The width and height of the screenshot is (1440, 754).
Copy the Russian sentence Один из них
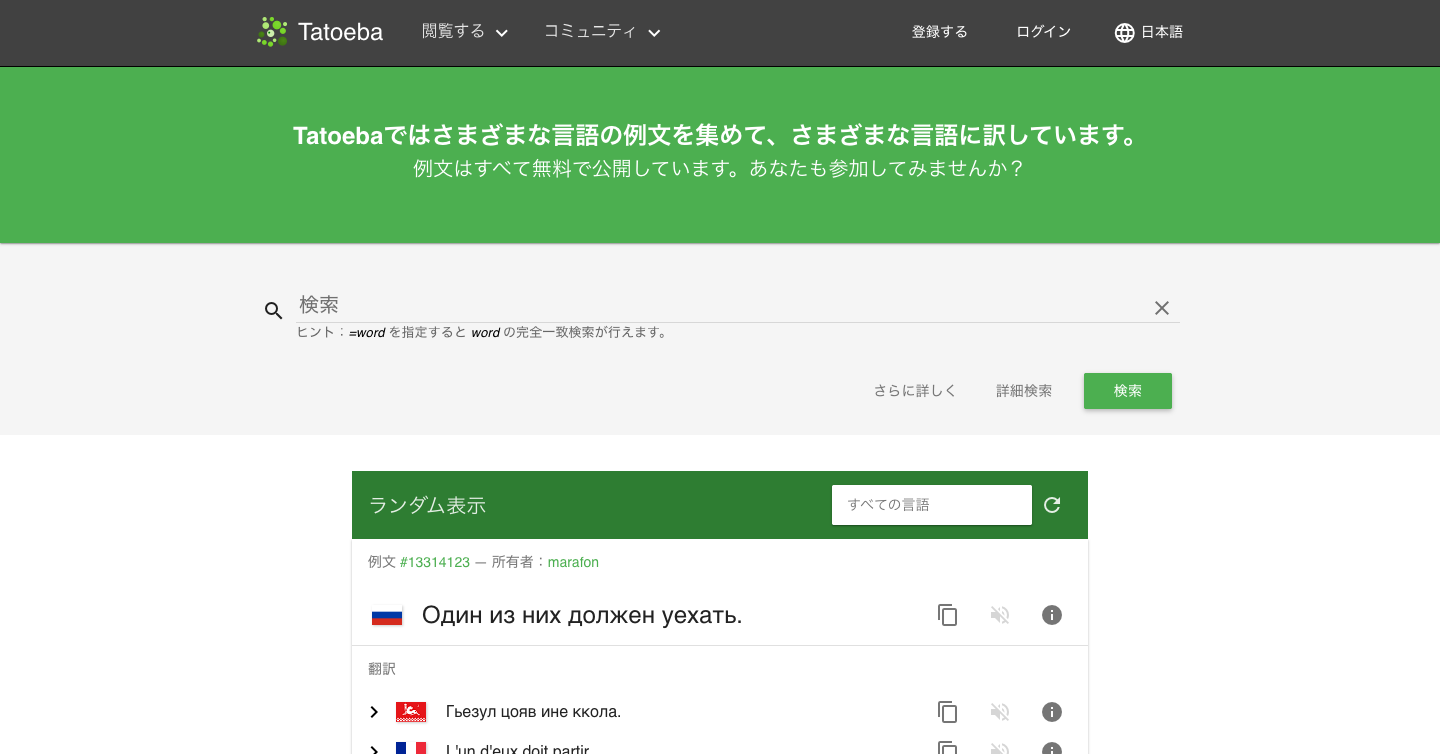click(948, 615)
